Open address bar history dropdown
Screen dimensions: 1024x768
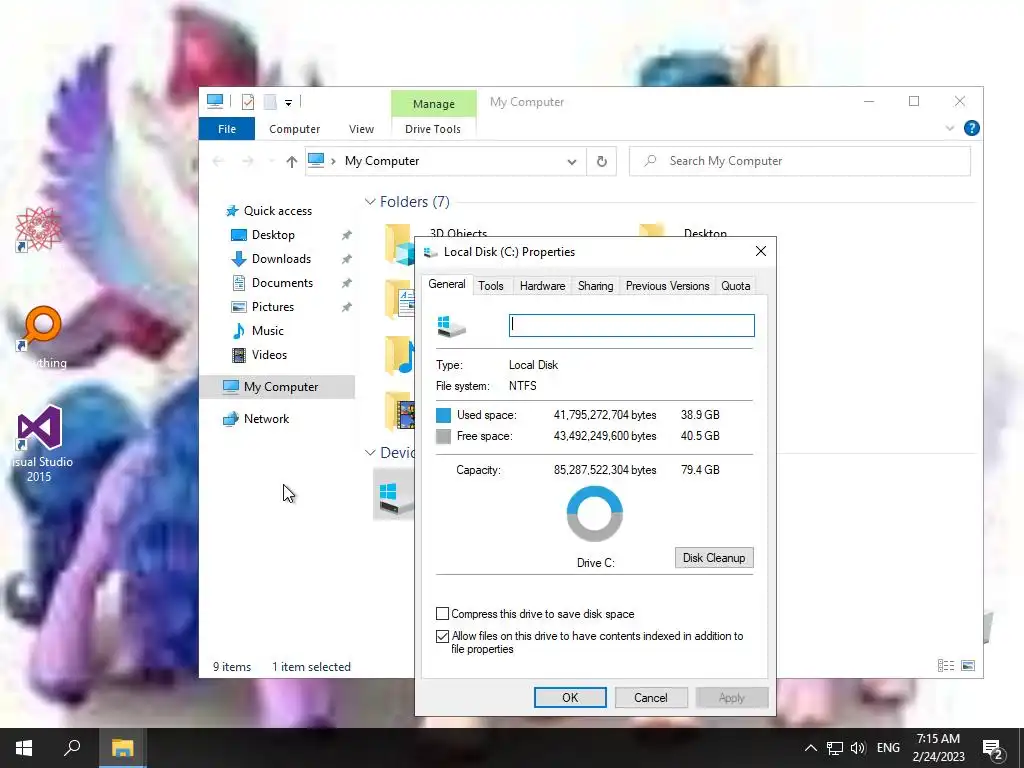[571, 161]
